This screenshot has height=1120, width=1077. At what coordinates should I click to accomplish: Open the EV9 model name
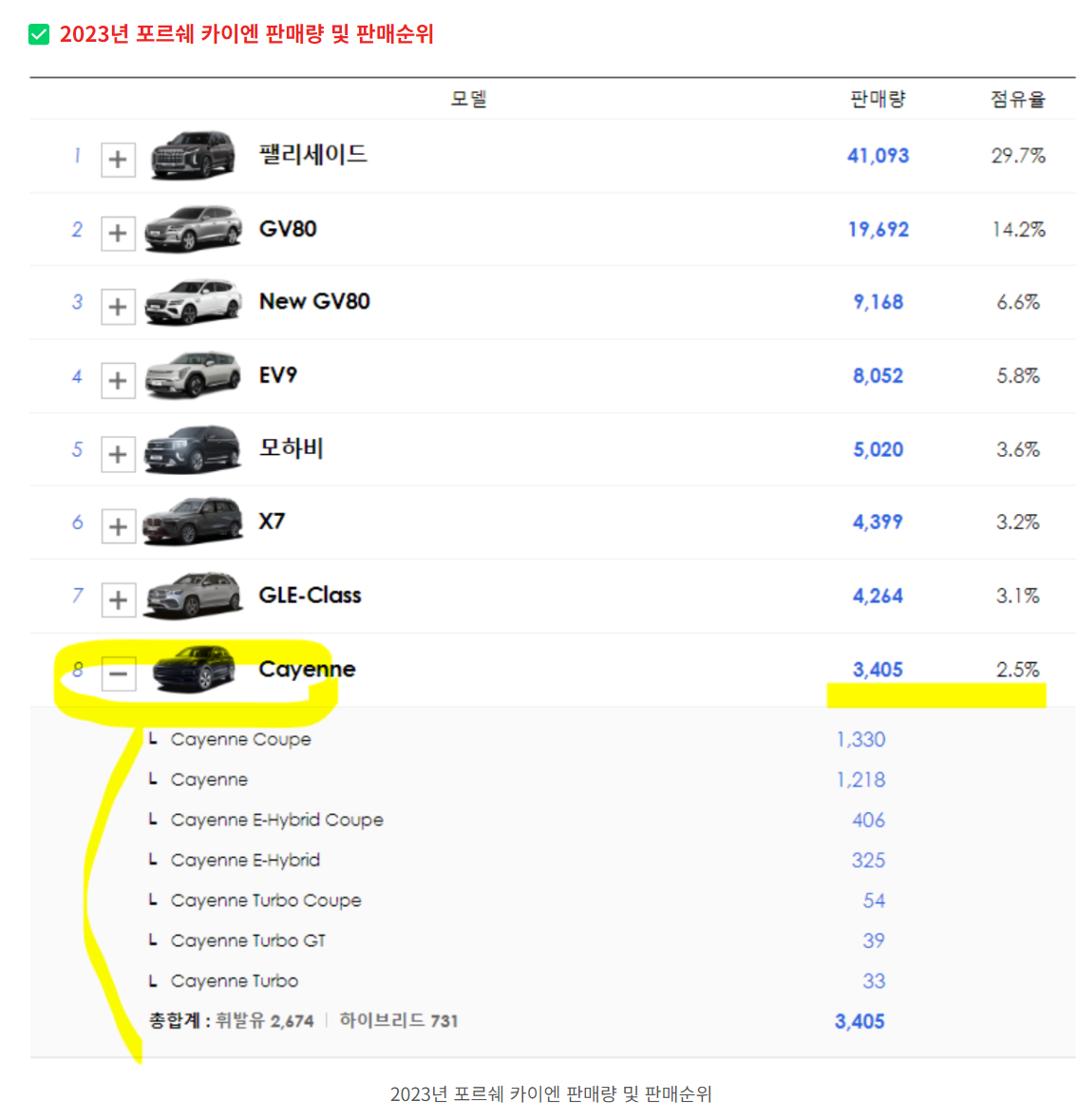(278, 375)
